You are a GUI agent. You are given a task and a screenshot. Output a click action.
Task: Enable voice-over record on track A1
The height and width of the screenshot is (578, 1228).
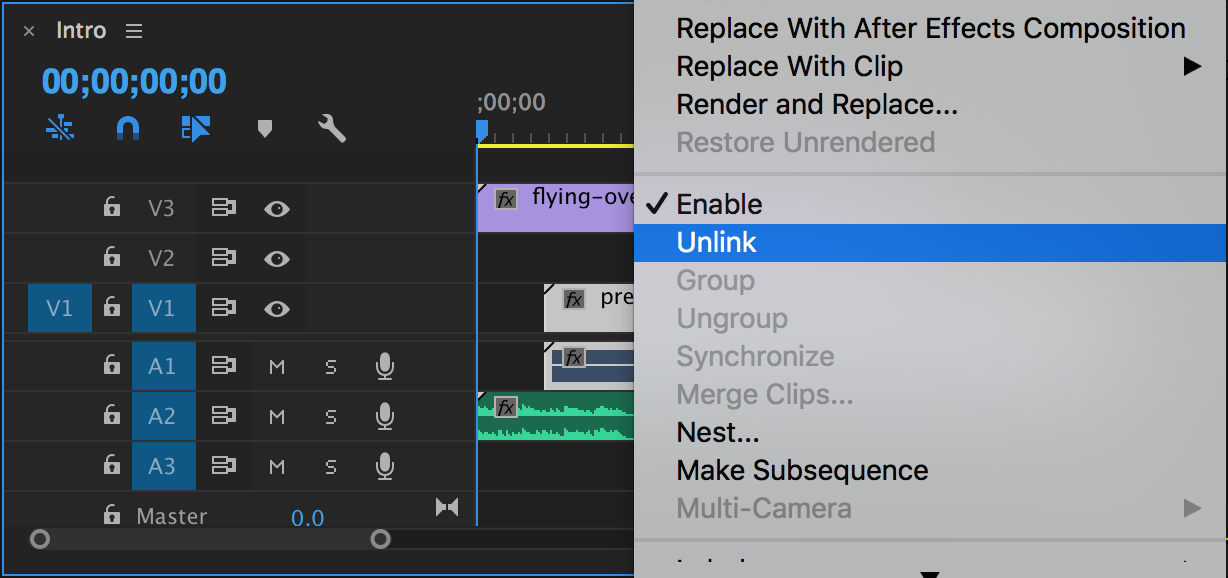click(384, 367)
